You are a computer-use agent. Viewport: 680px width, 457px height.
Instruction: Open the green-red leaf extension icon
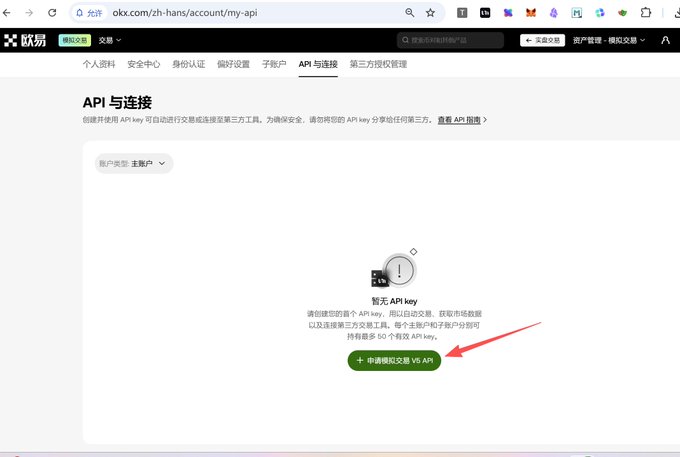tap(623, 13)
